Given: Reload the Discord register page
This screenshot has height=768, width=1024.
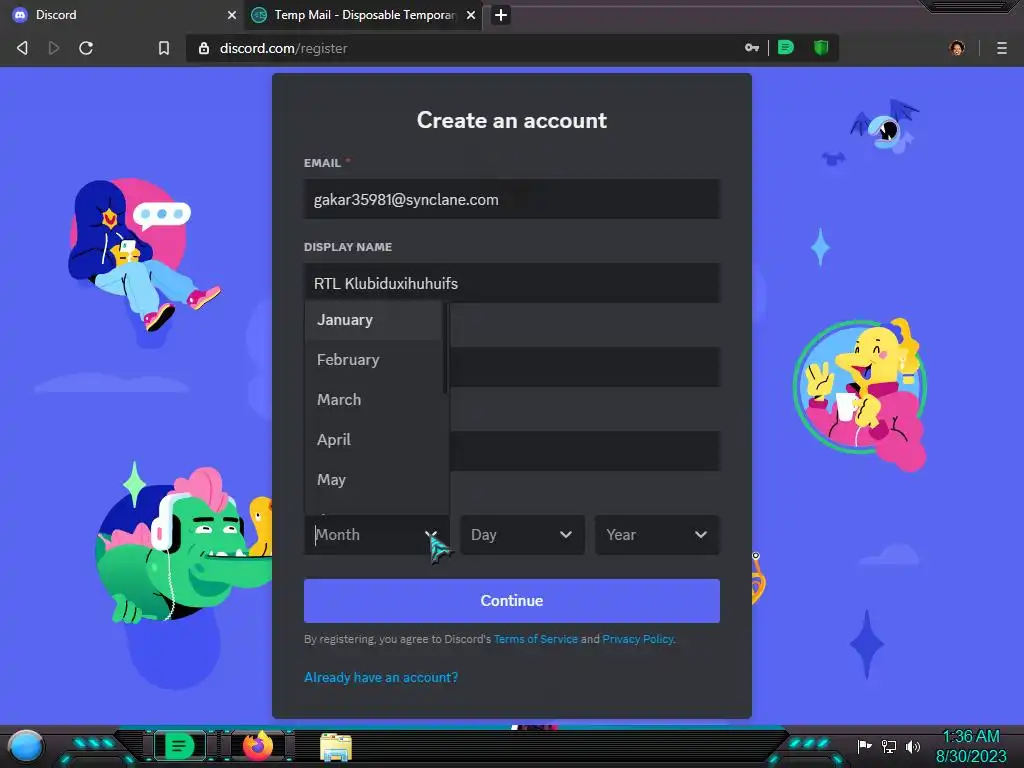Looking at the screenshot, I should tap(86, 48).
